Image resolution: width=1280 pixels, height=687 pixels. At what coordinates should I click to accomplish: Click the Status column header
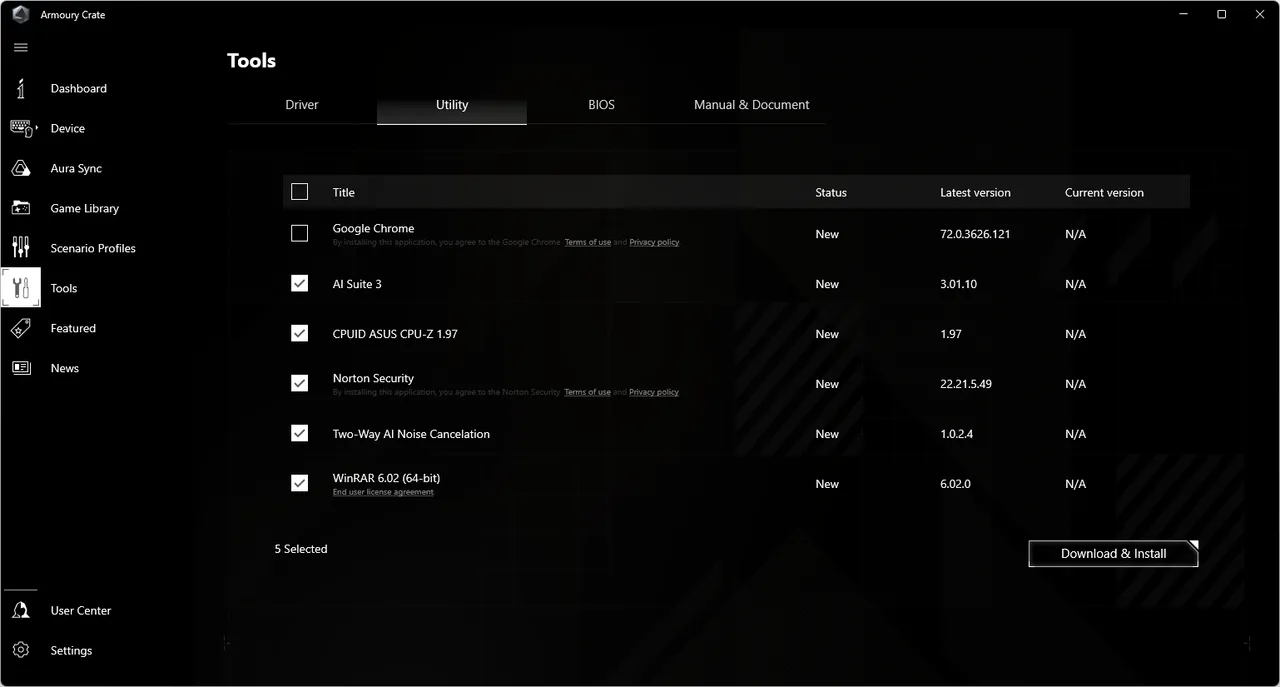[831, 193]
